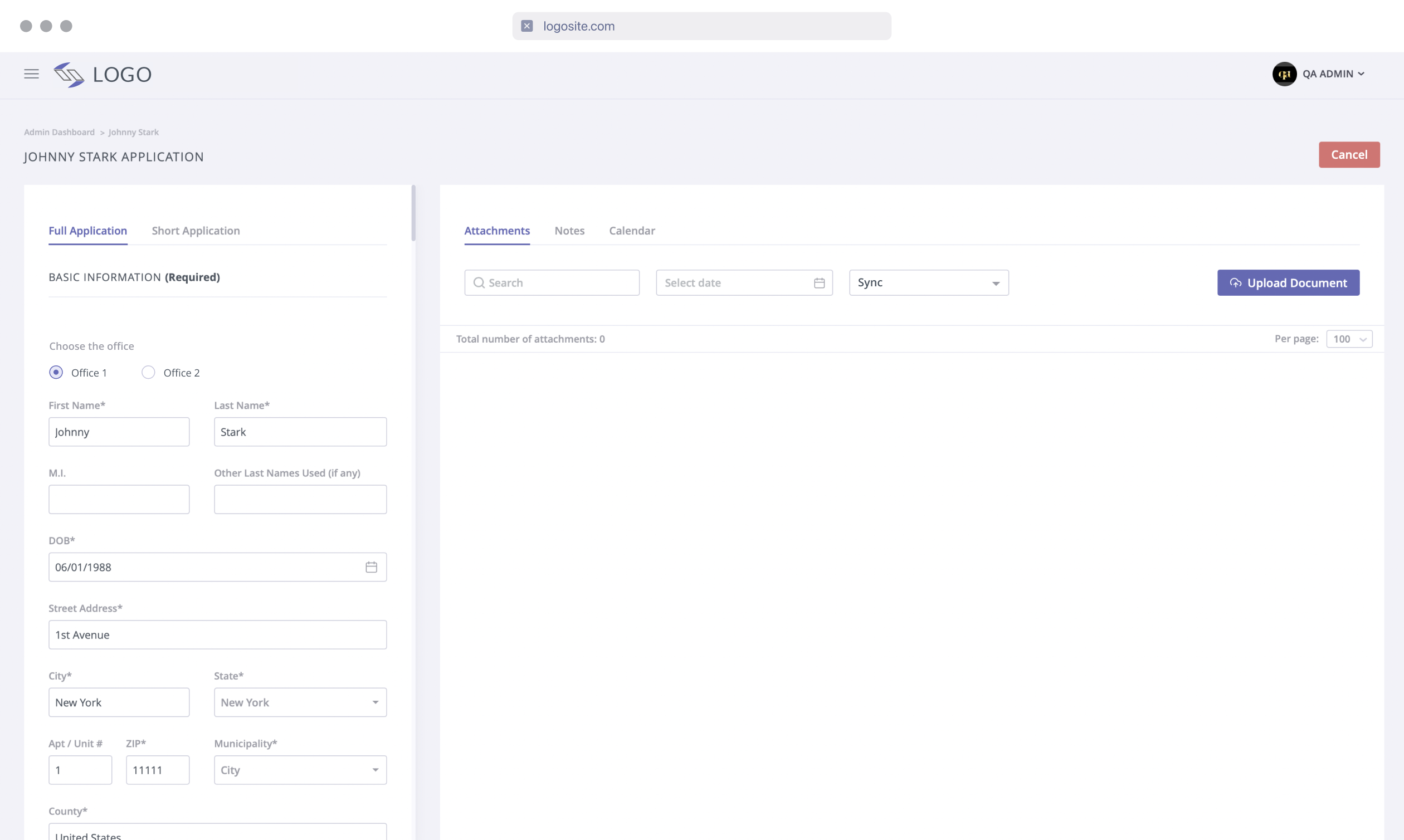Click the Select date calendar icon

click(x=819, y=283)
